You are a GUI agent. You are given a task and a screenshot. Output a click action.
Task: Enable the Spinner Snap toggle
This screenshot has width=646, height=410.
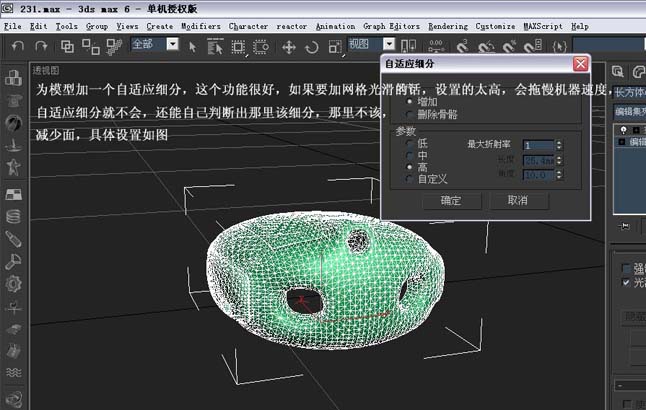tap(533, 46)
